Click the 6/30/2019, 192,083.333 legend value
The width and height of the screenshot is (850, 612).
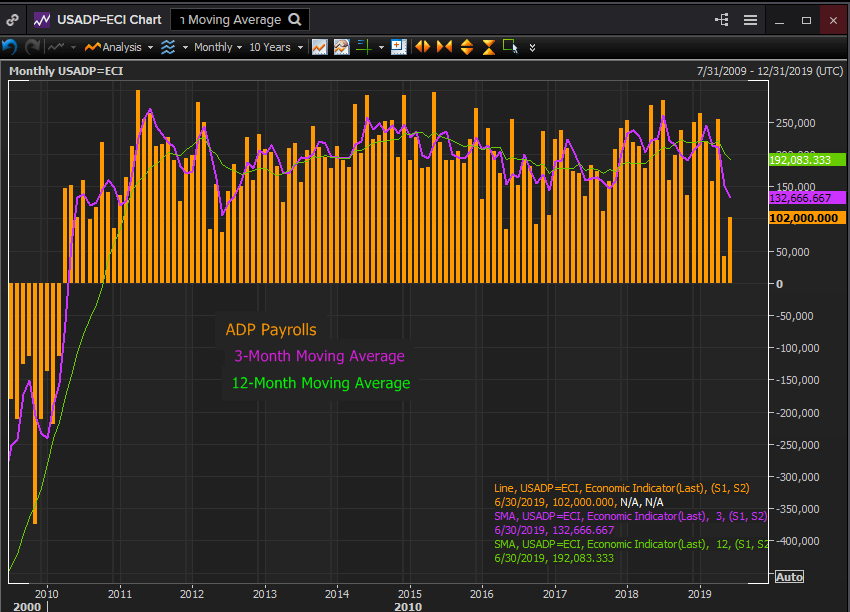(553, 558)
